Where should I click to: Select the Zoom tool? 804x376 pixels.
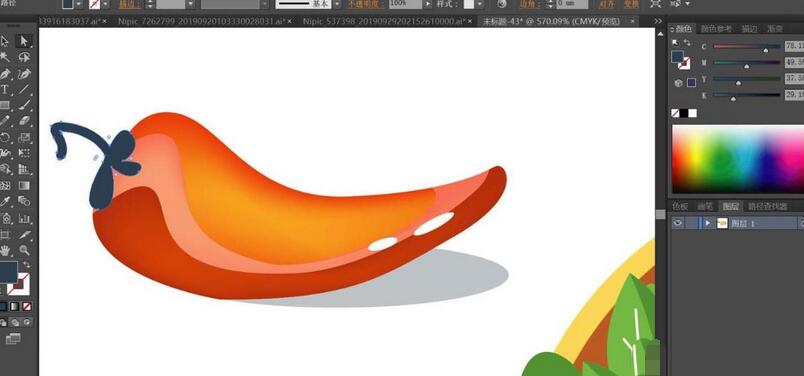24,251
